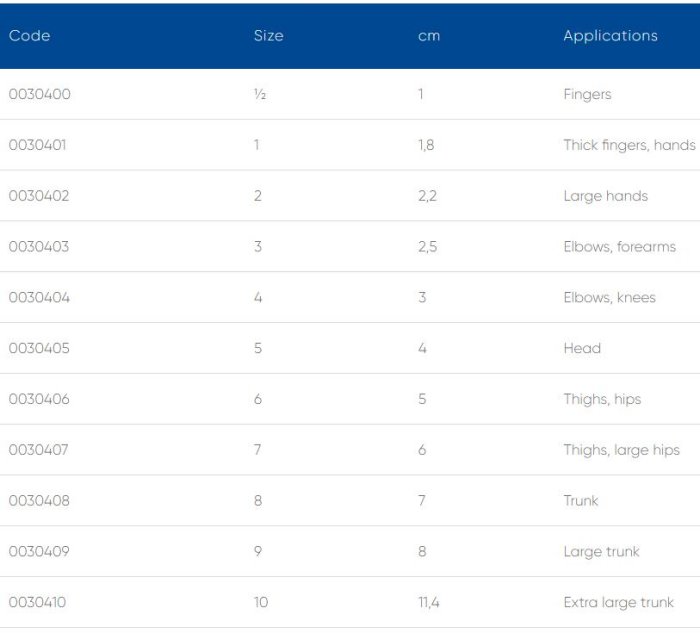The width and height of the screenshot is (700, 633).
Task: Click product code 0030403
Action: click(x=39, y=247)
